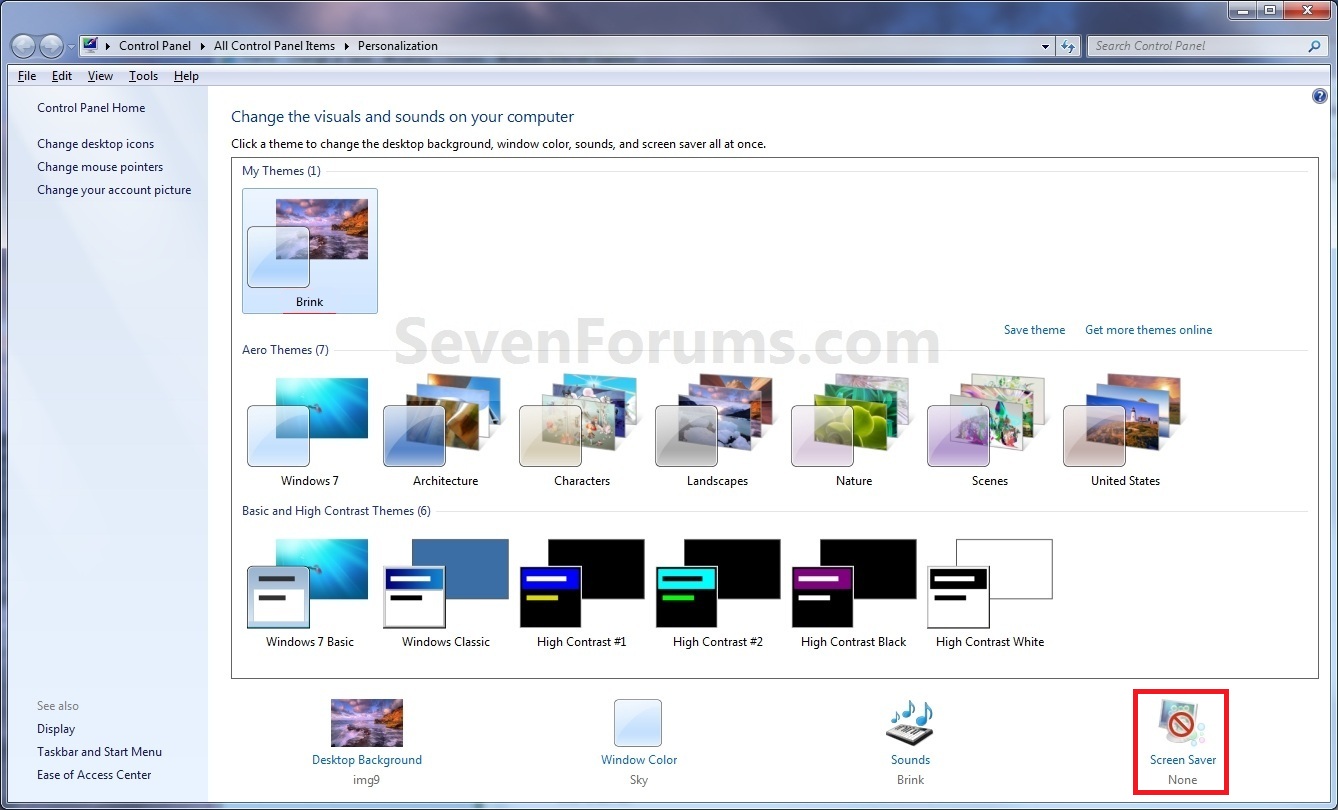The image size is (1338, 810).
Task: Open Get more themes online
Action: pos(1148,329)
